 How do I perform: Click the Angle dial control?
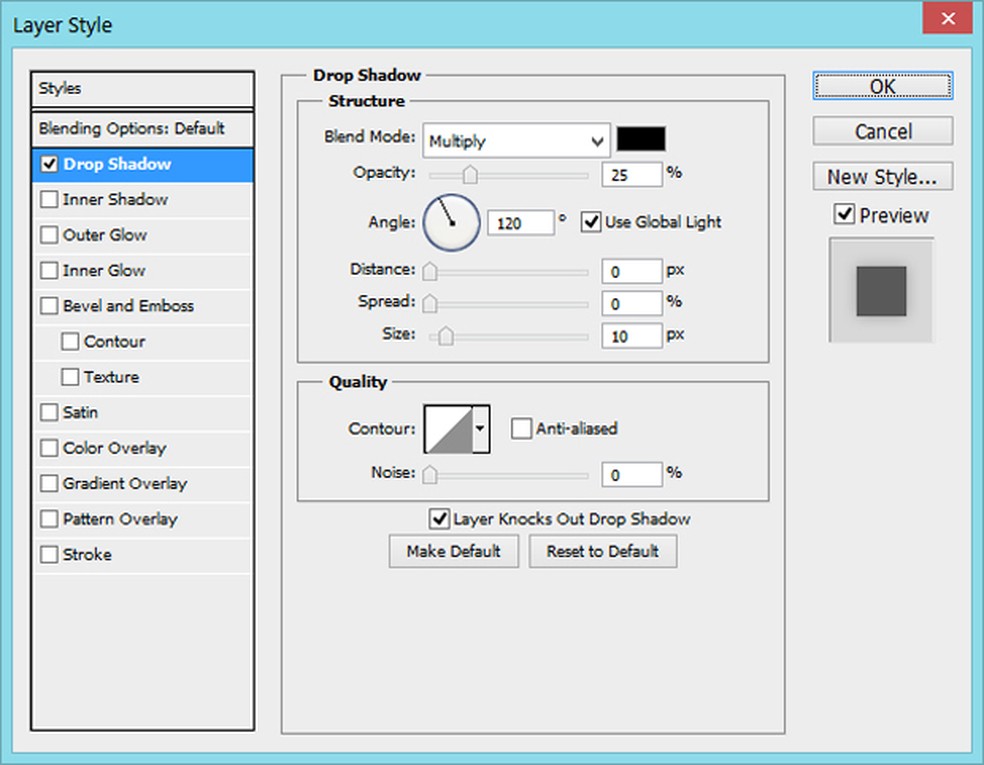coord(452,222)
